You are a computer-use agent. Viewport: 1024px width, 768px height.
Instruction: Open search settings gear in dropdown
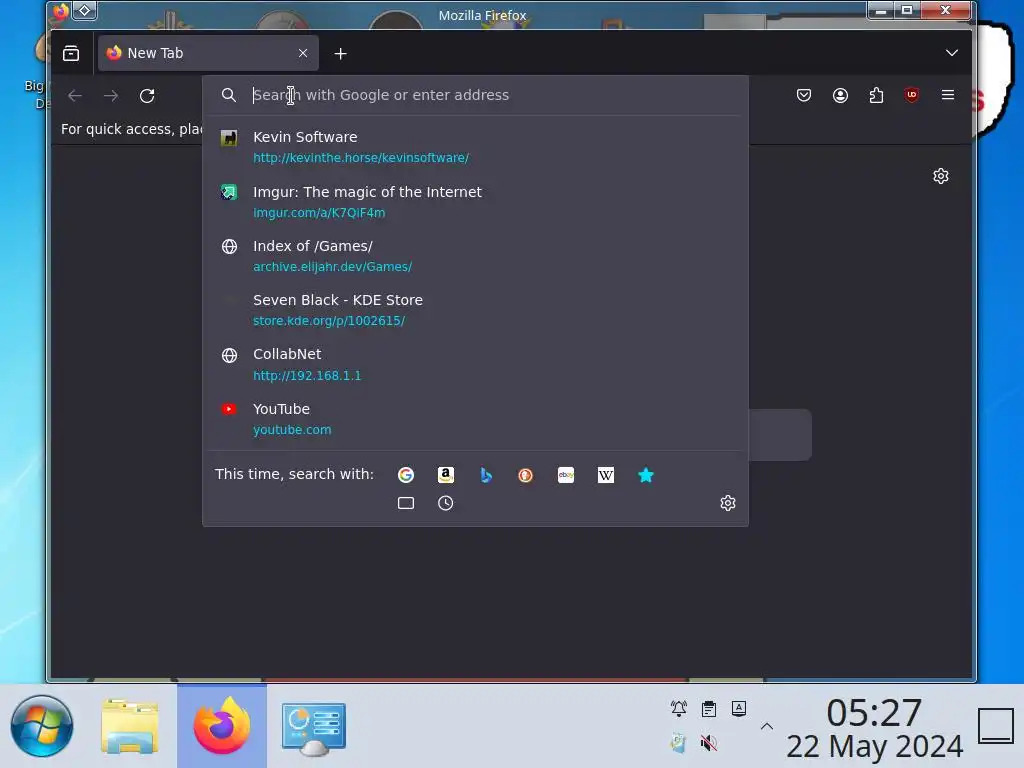(728, 503)
